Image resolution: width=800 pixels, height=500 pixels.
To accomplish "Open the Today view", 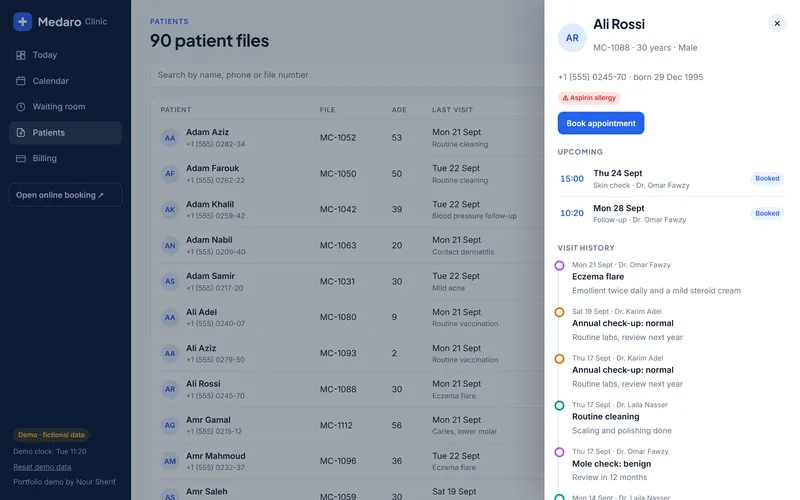I will point(65,55).
